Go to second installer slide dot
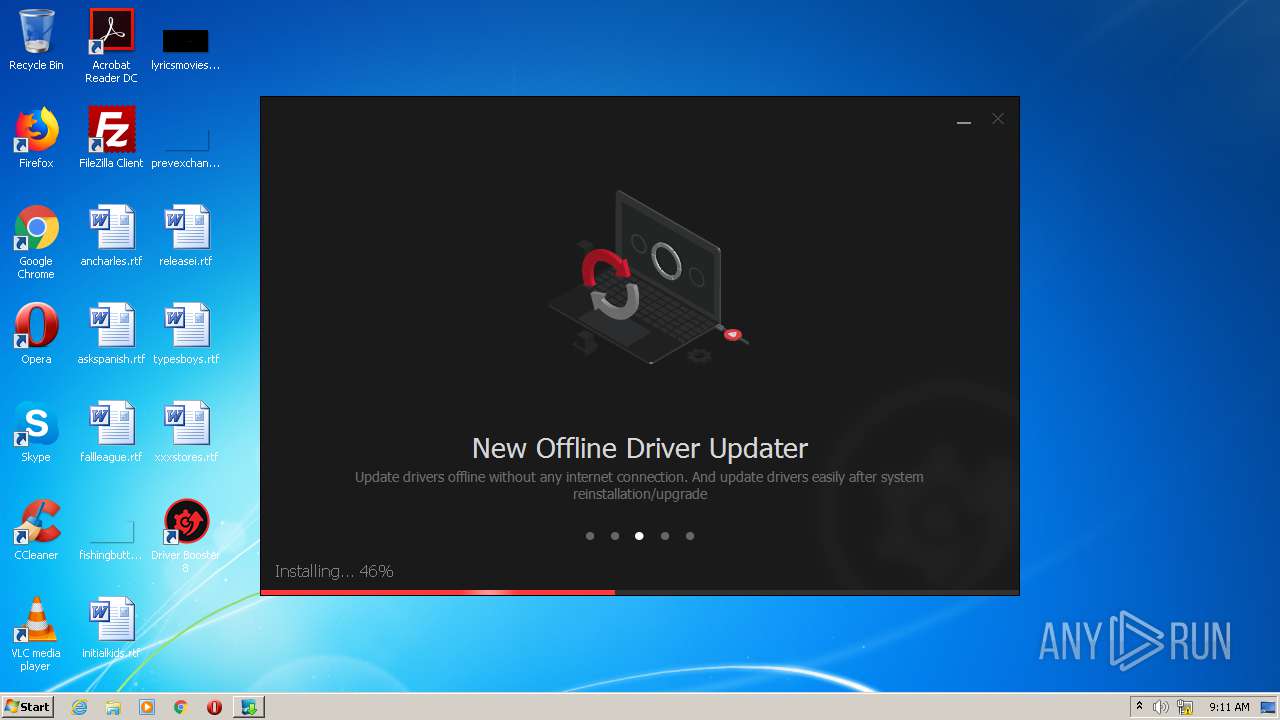 tap(615, 536)
